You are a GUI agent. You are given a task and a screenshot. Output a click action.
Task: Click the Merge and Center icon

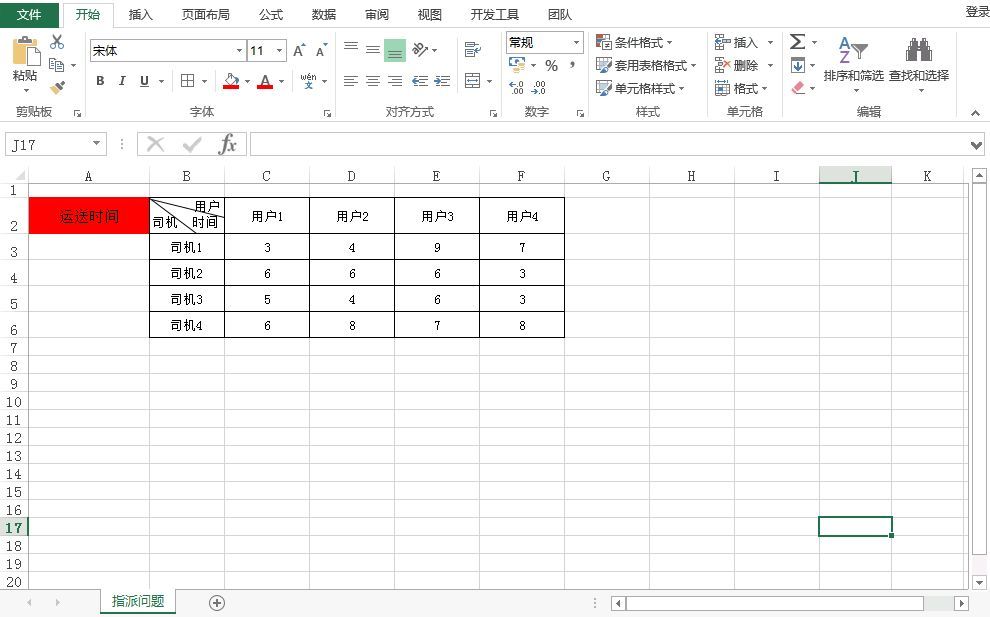(472, 81)
